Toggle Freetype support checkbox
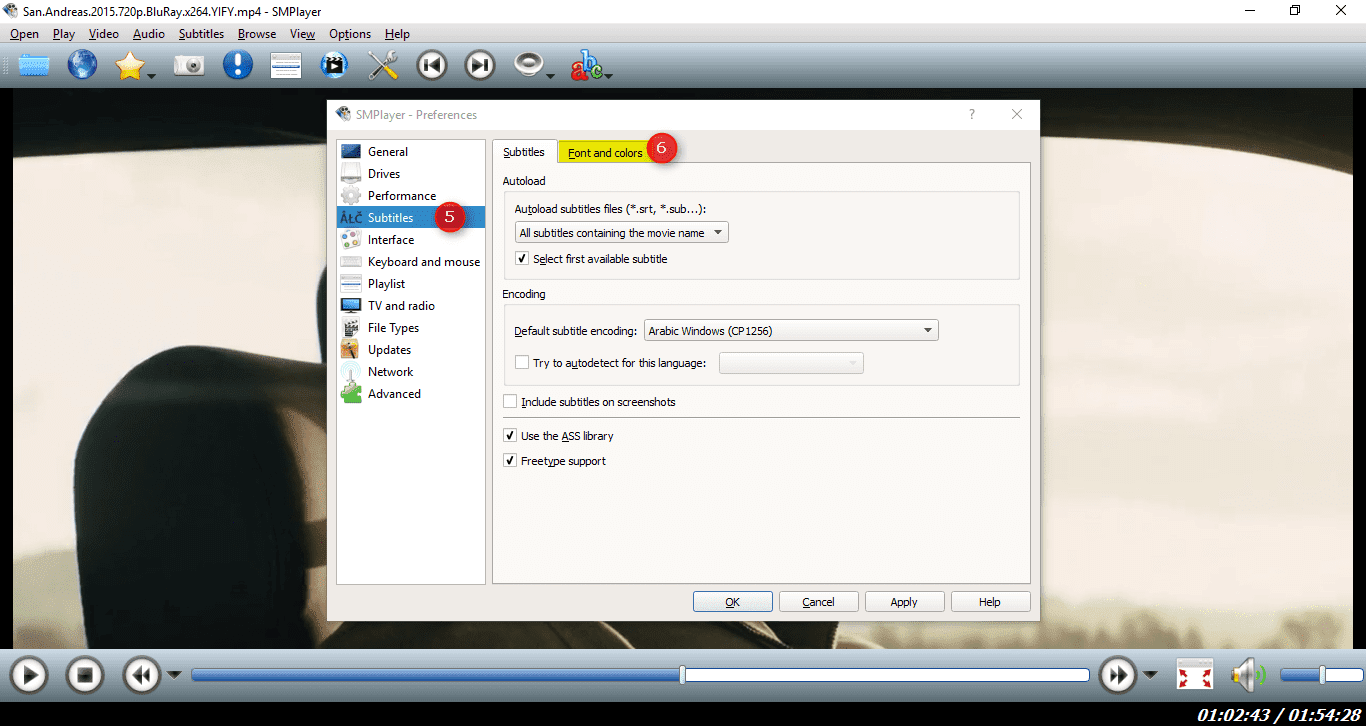The image size is (1366, 726). [510, 461]
